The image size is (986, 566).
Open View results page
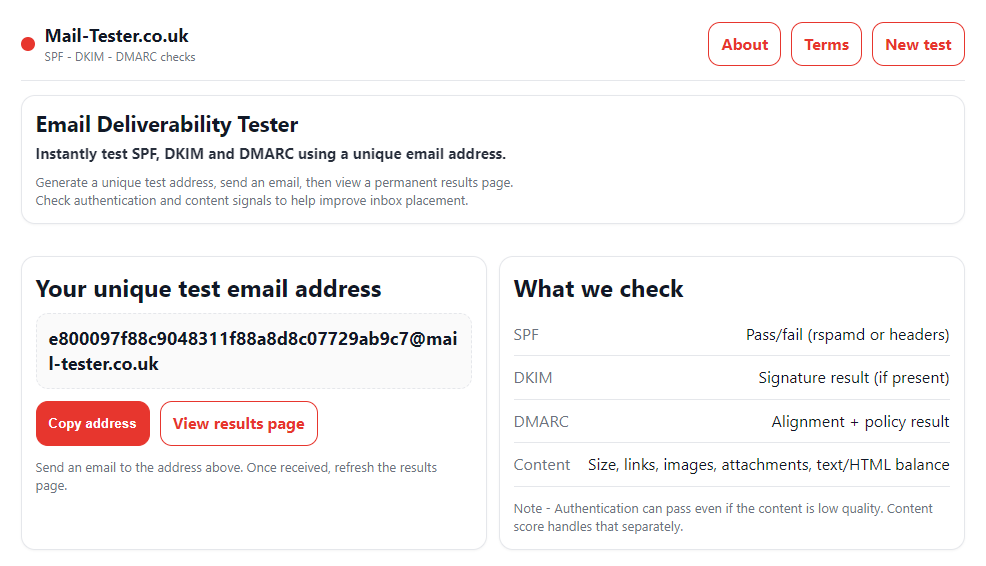238,423
